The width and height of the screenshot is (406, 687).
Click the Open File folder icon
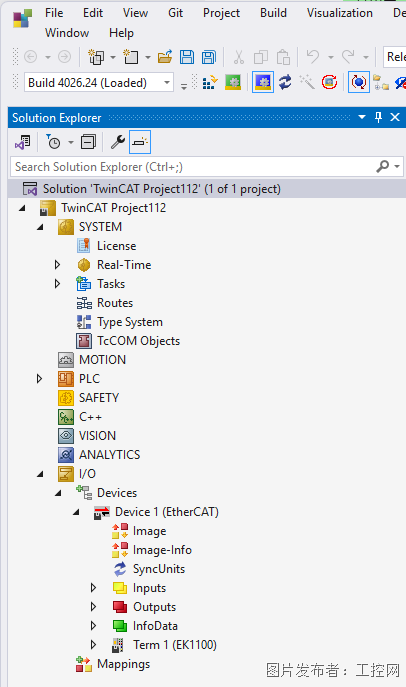pyautogui.click(x=165, y=57)
